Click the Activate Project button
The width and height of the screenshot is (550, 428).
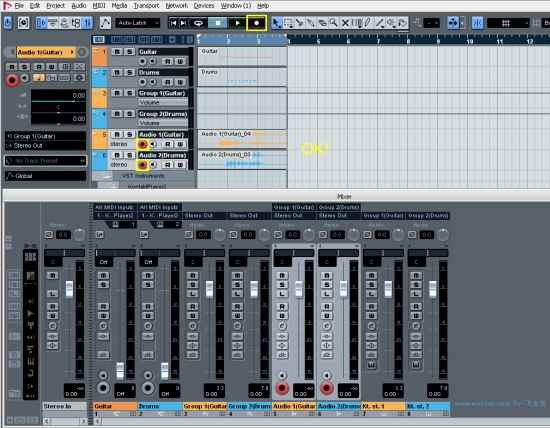click(x=8, y=23)
